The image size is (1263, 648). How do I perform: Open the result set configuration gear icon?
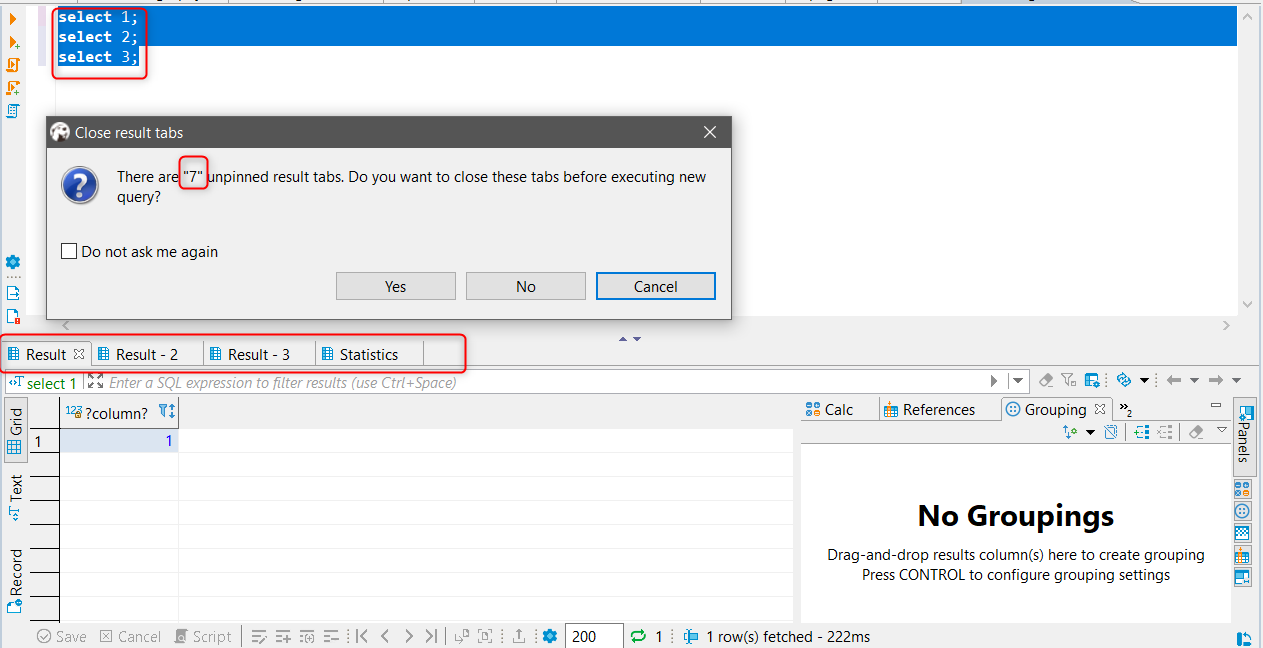549,636
